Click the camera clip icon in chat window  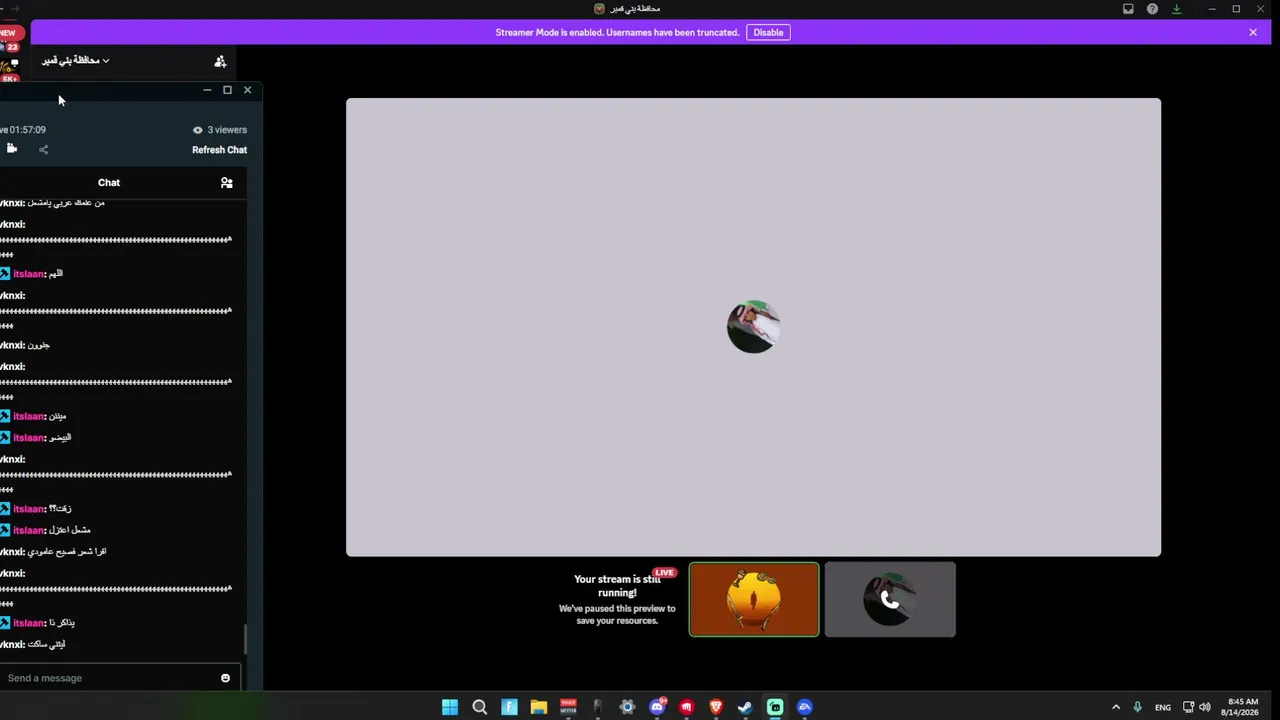(12, 148)
